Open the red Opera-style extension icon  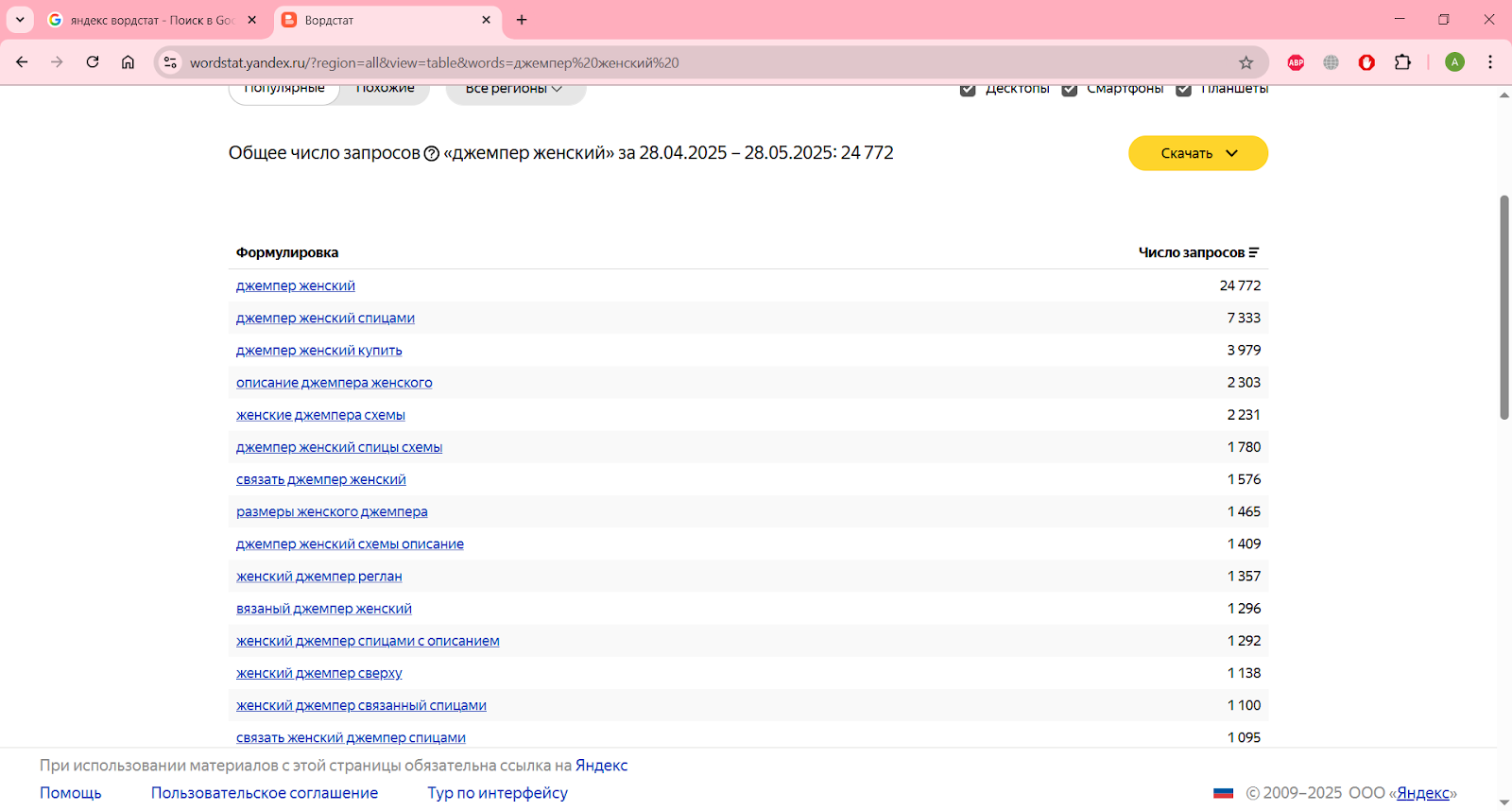(1366, 62)
